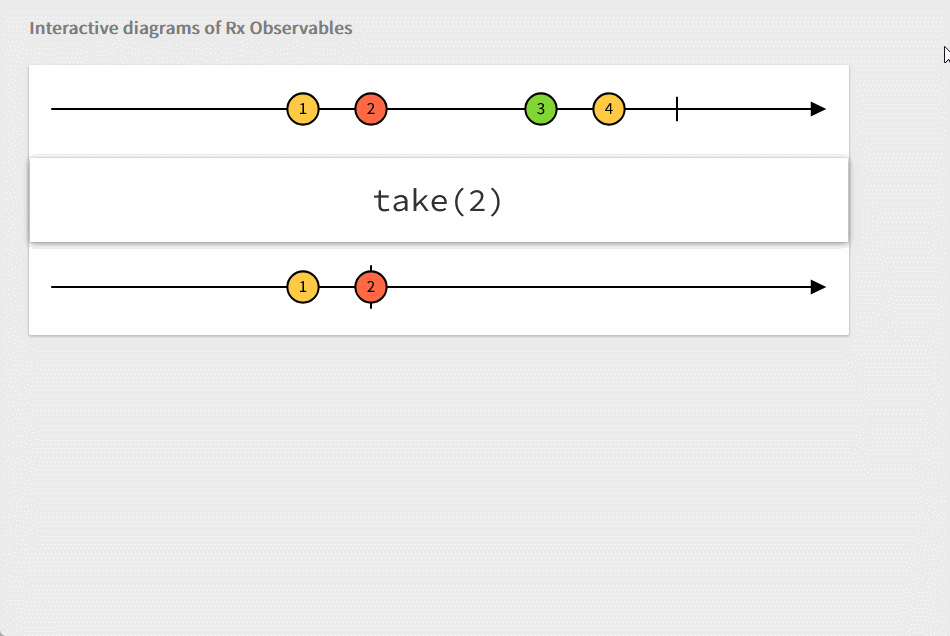Select red marble 2 on the input timeline
The width and height of the screenshot is (950, 636).
tap(371, 109)
